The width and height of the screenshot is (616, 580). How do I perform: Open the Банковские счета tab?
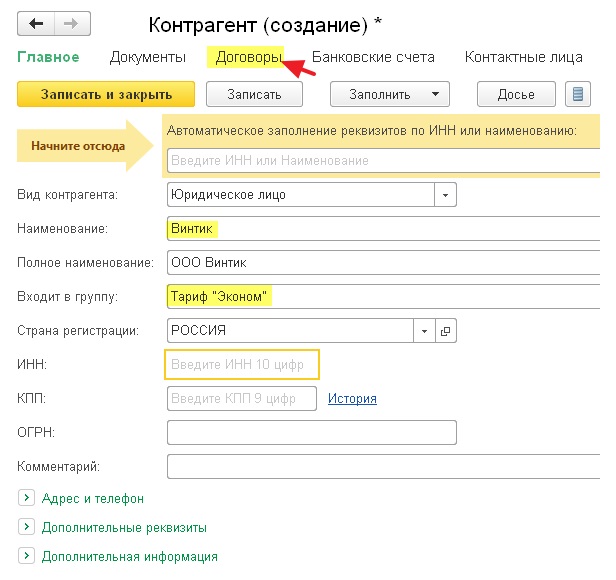(x=373, y=57)
